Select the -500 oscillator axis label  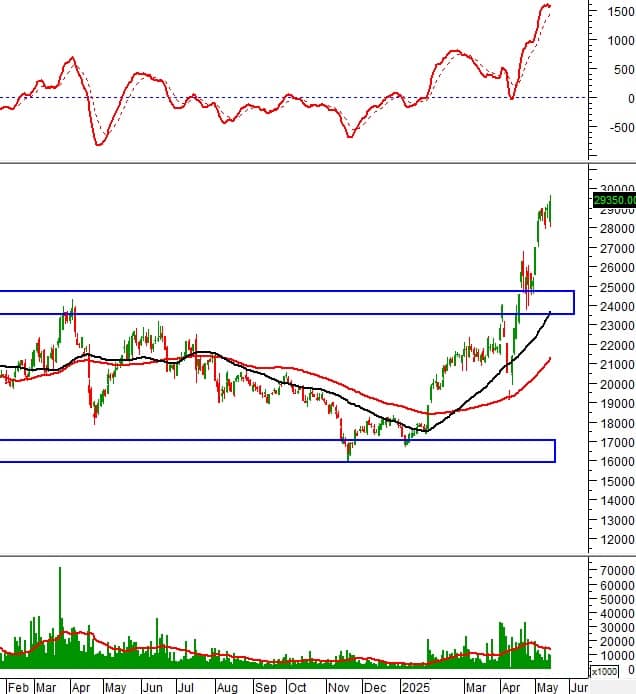pos(622,127)
